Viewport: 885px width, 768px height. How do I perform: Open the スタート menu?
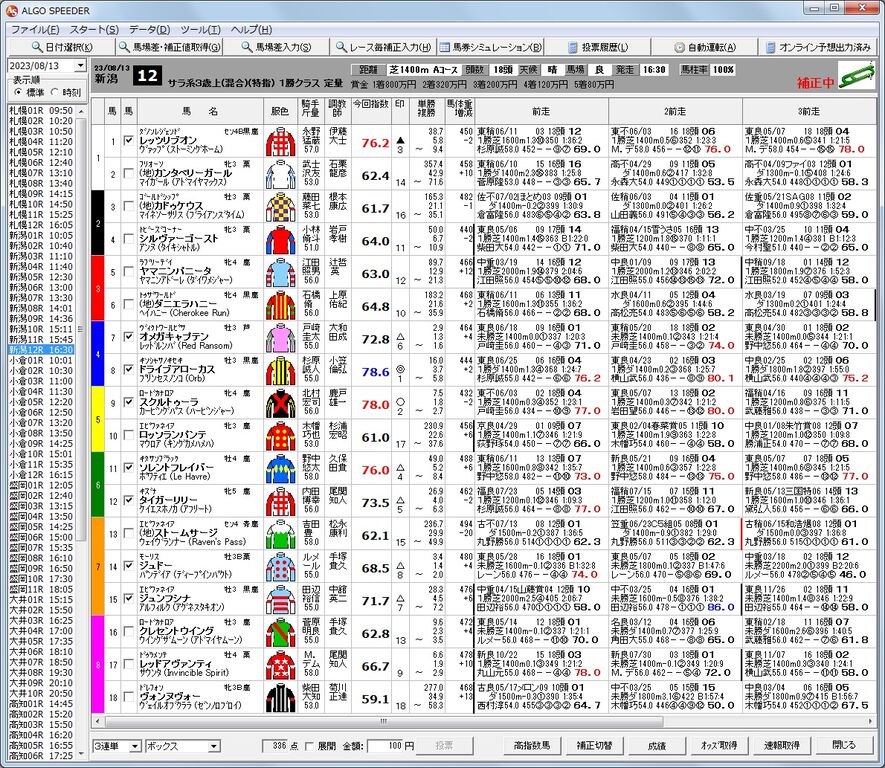coord(94,29)
